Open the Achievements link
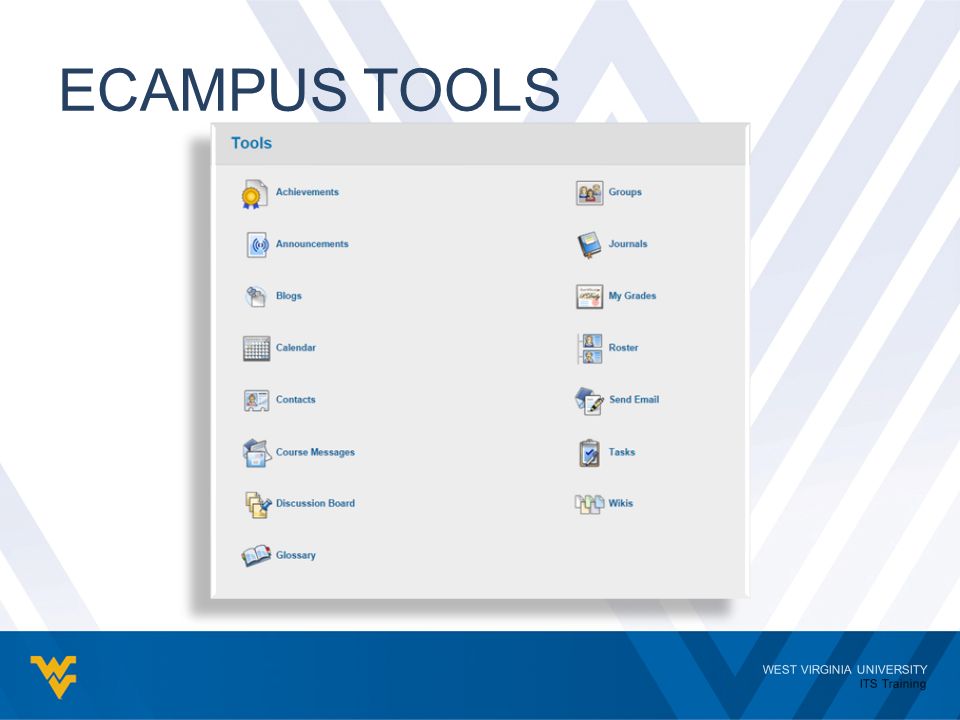The image size is (960, 720). coord(307,192)
